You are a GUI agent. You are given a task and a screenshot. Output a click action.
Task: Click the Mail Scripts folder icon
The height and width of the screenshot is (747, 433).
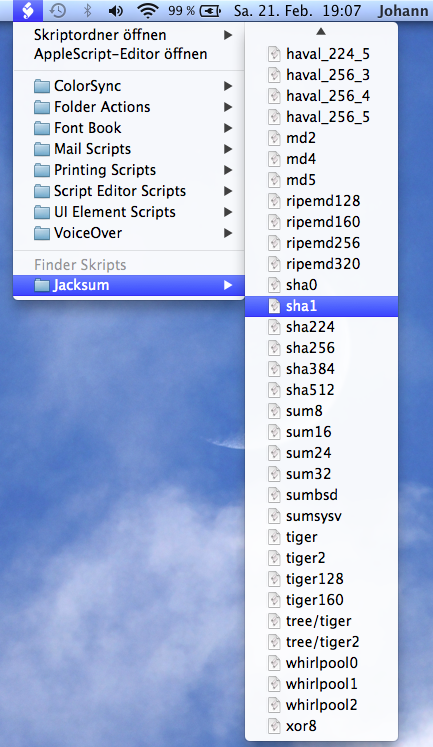[x=42, y=149]
